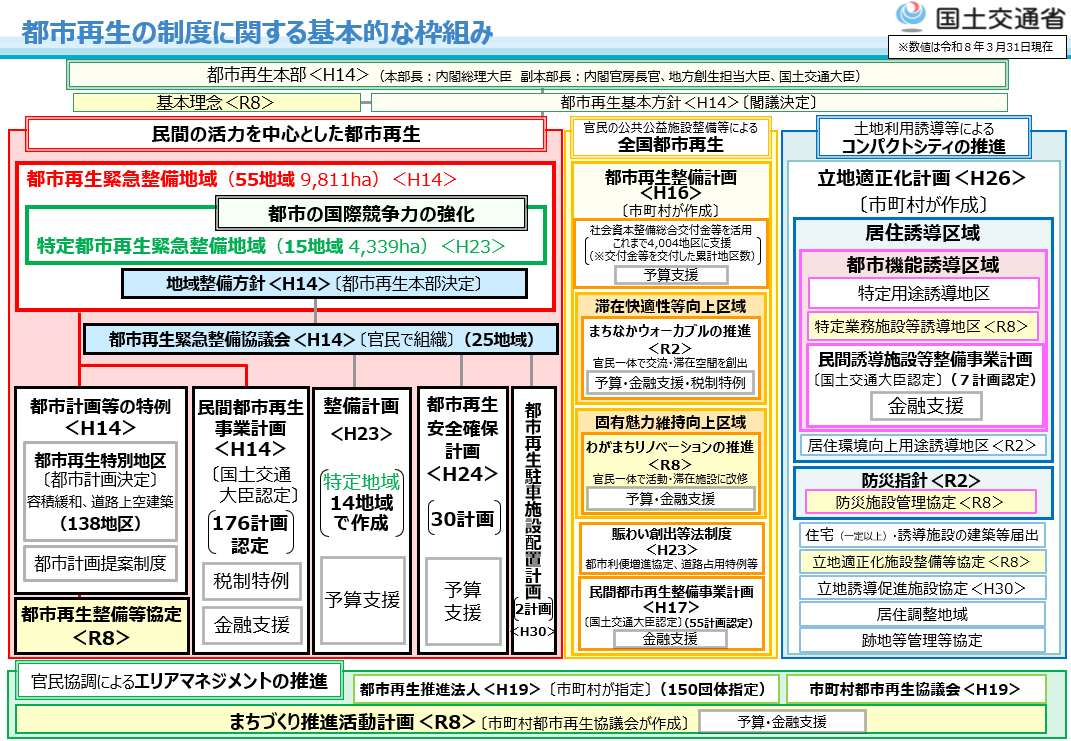
Task: Click 都市再生緊急整備協議会<H14> (25地域) box
Action: coord(321,339)
